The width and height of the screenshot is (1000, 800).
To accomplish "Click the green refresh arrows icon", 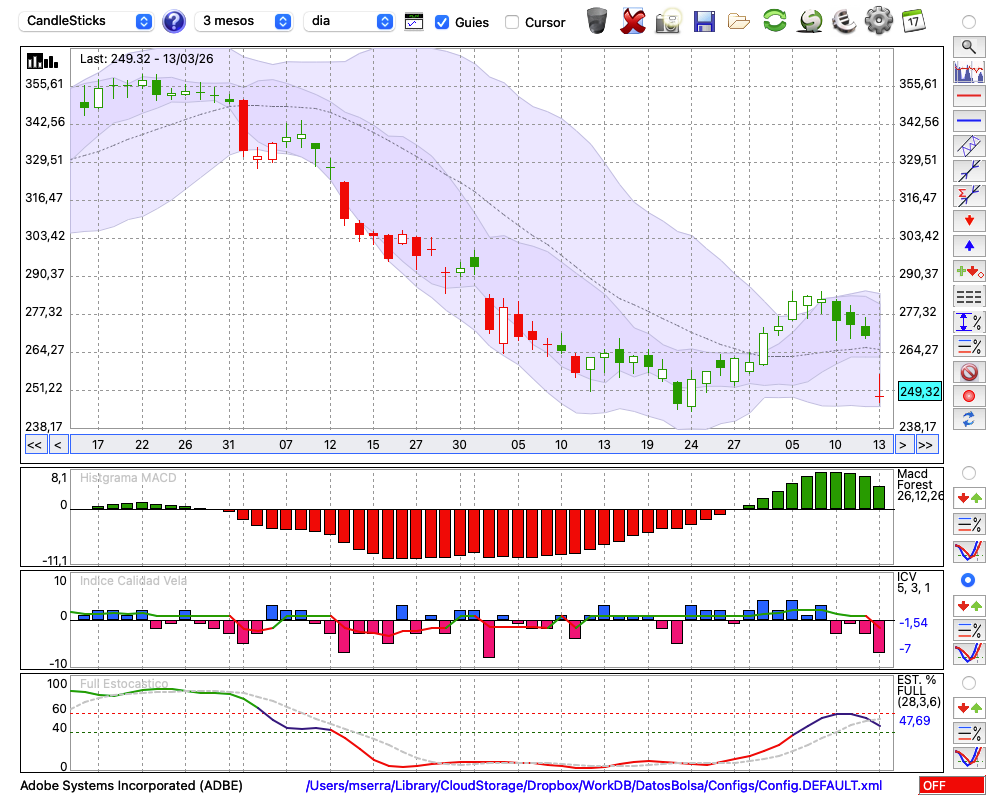I will click(x=774, y=21).
